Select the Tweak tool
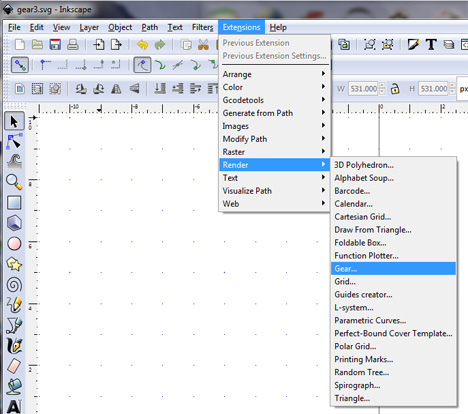The width and height of the screenshot is (468, 414). pyautogui.click(x=14, y=161)
